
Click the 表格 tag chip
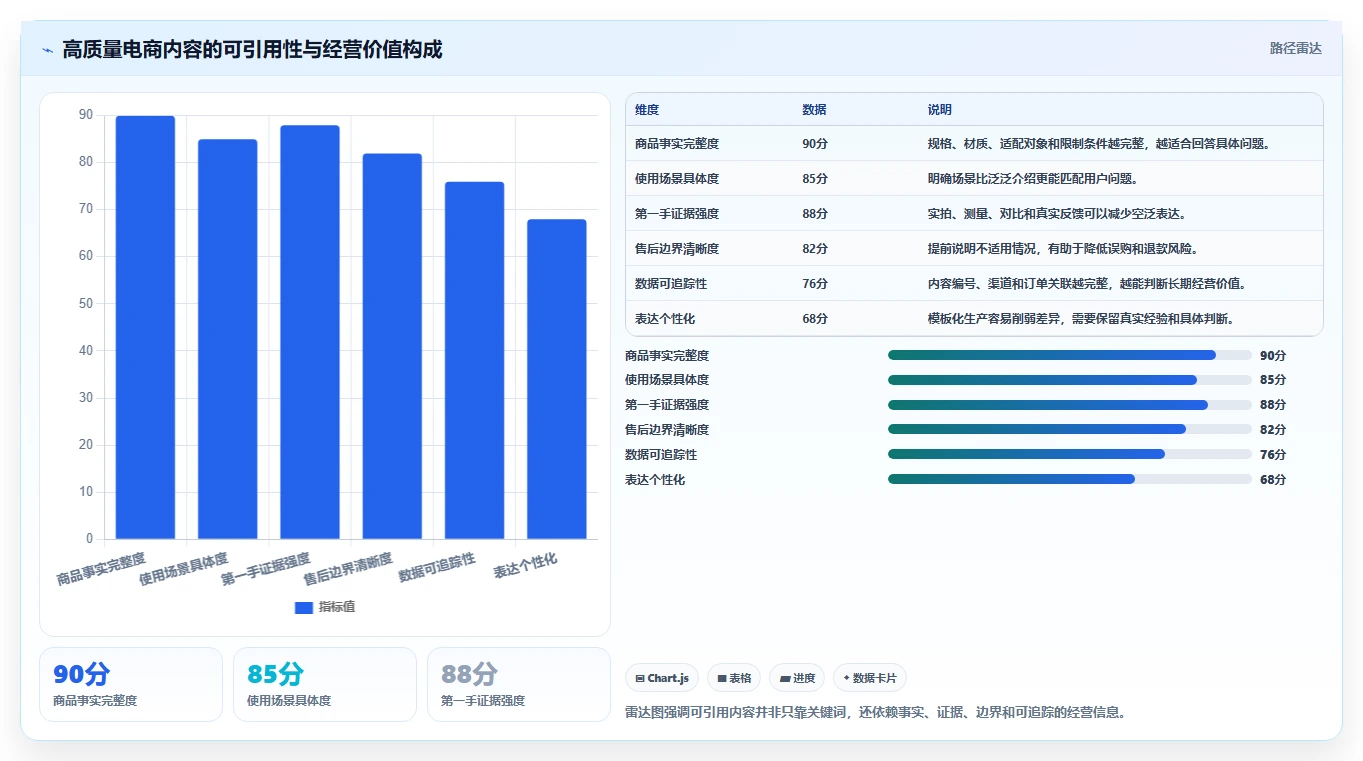click(734, 678)
